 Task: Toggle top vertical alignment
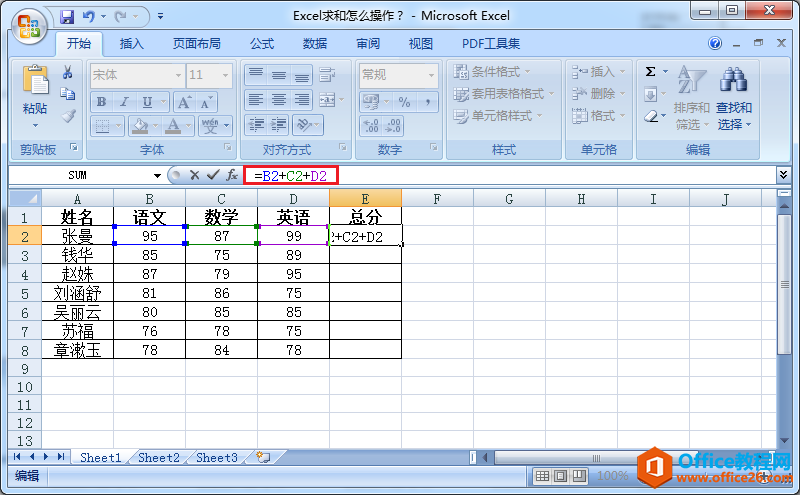pos(256,75)
